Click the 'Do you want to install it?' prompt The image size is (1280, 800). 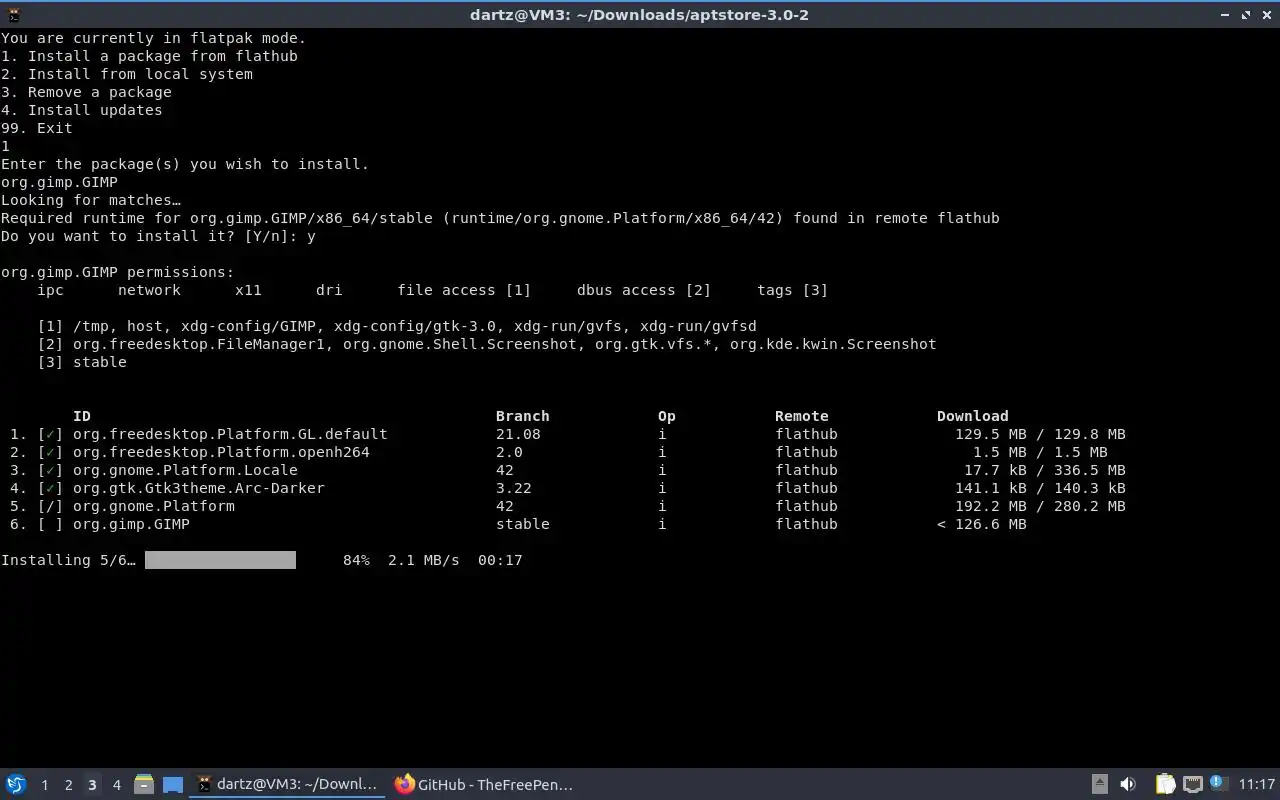(x=158, y=236)
